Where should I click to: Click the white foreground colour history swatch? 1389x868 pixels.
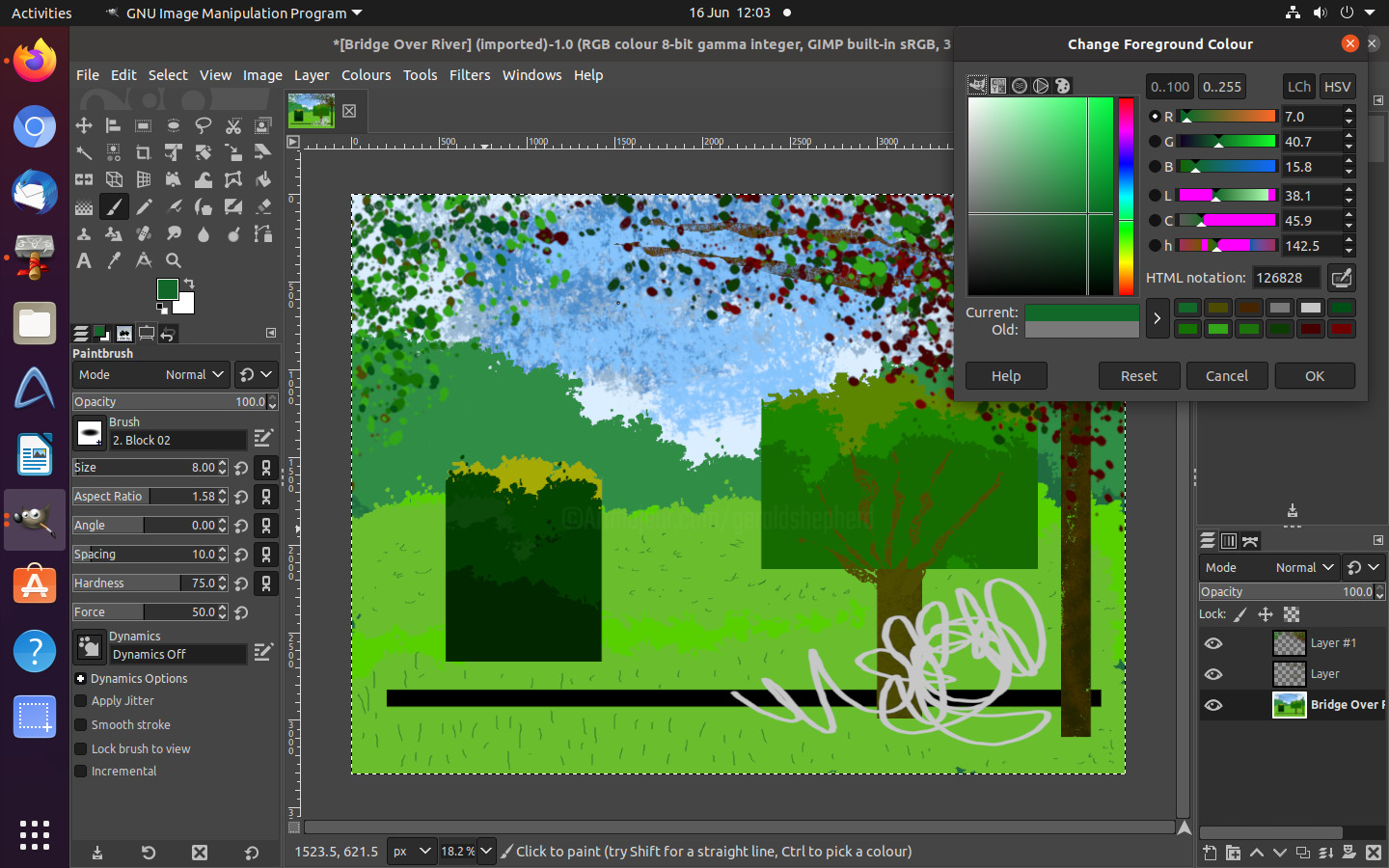click(x=1310, y=308)
